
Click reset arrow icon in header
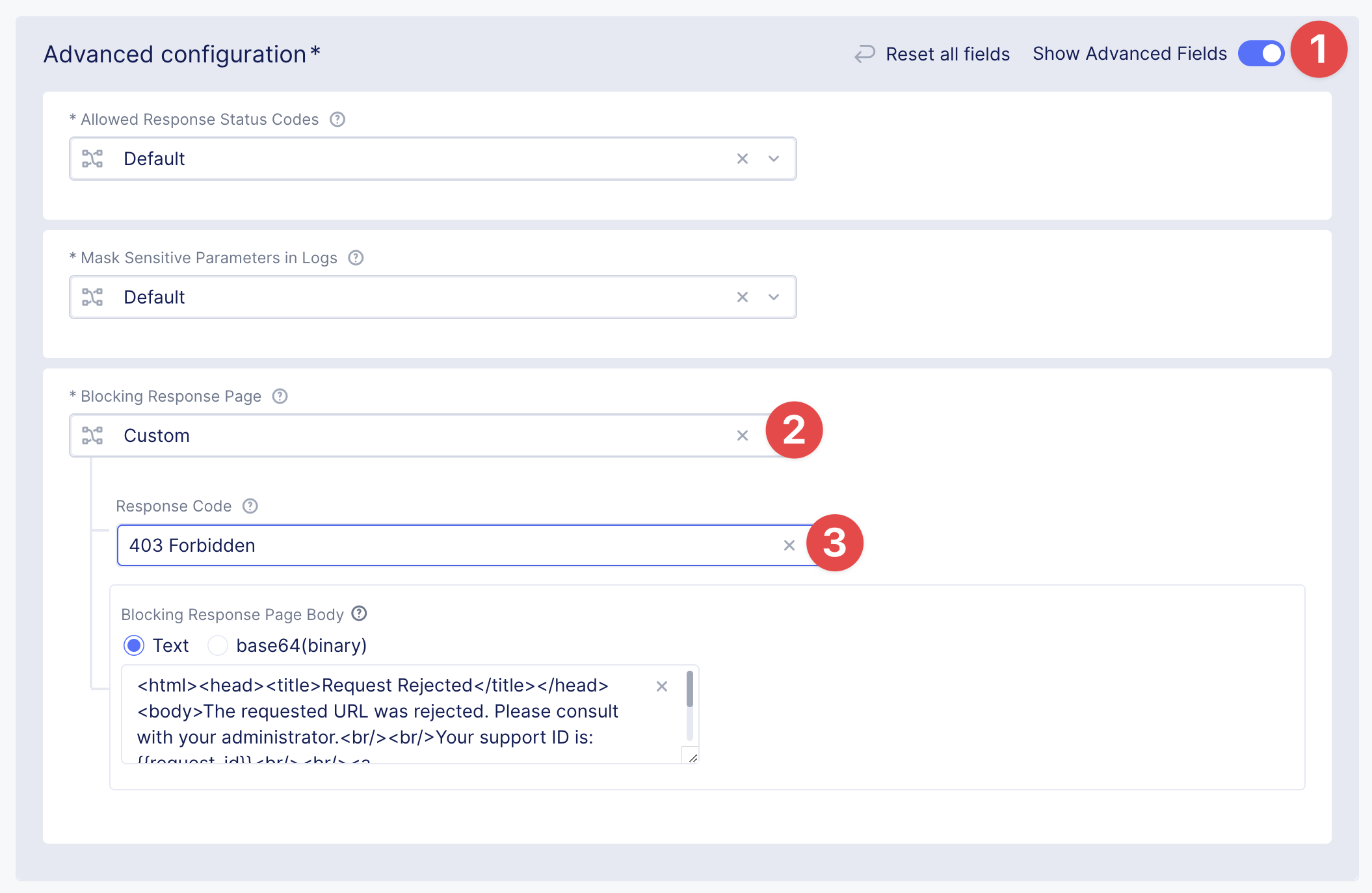pos(864,54)
